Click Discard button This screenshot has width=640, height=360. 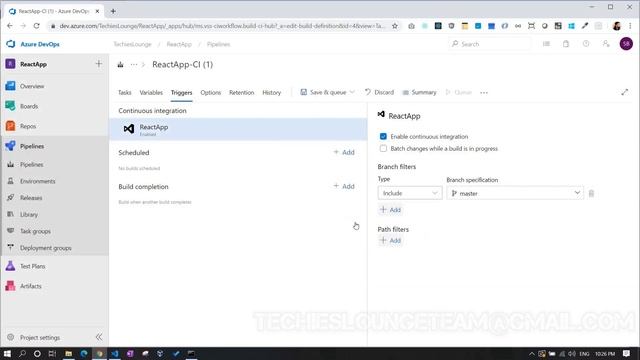[x=379, y=92]
